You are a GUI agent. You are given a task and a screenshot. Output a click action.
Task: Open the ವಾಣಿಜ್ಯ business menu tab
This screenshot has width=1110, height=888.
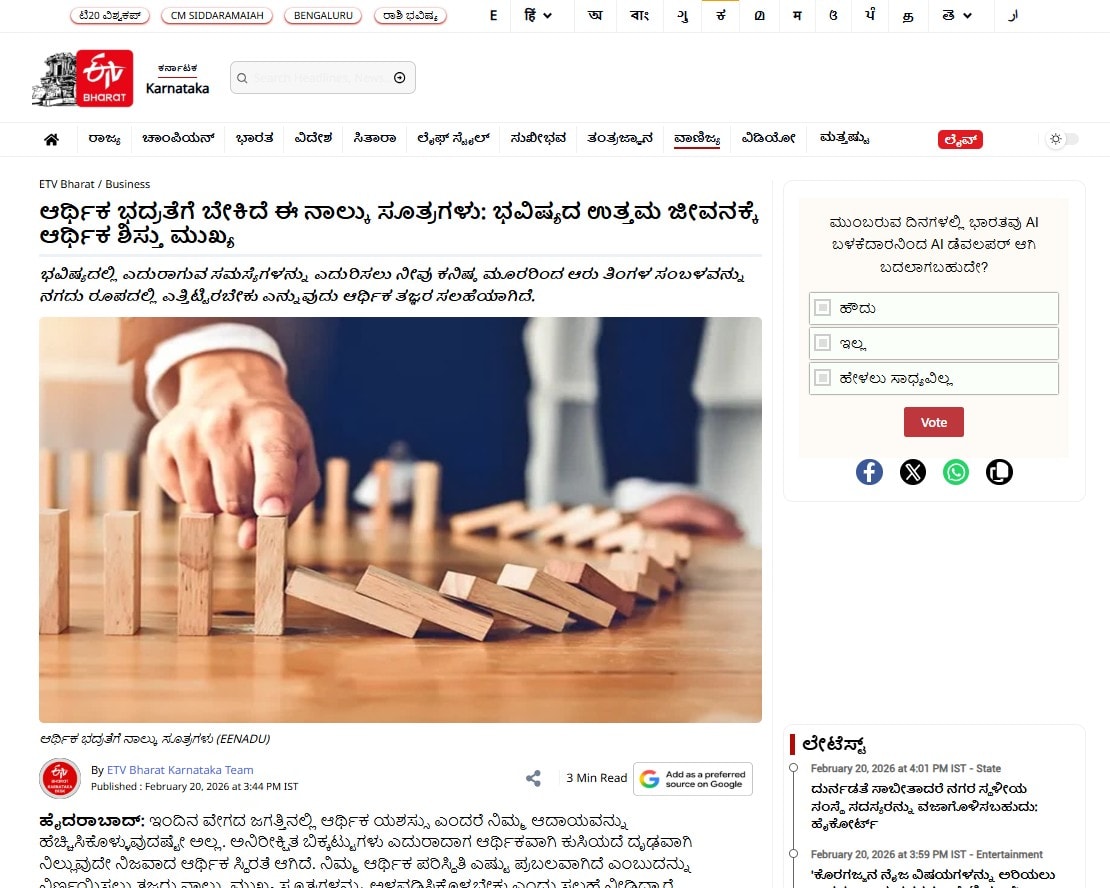pos(697,138)
